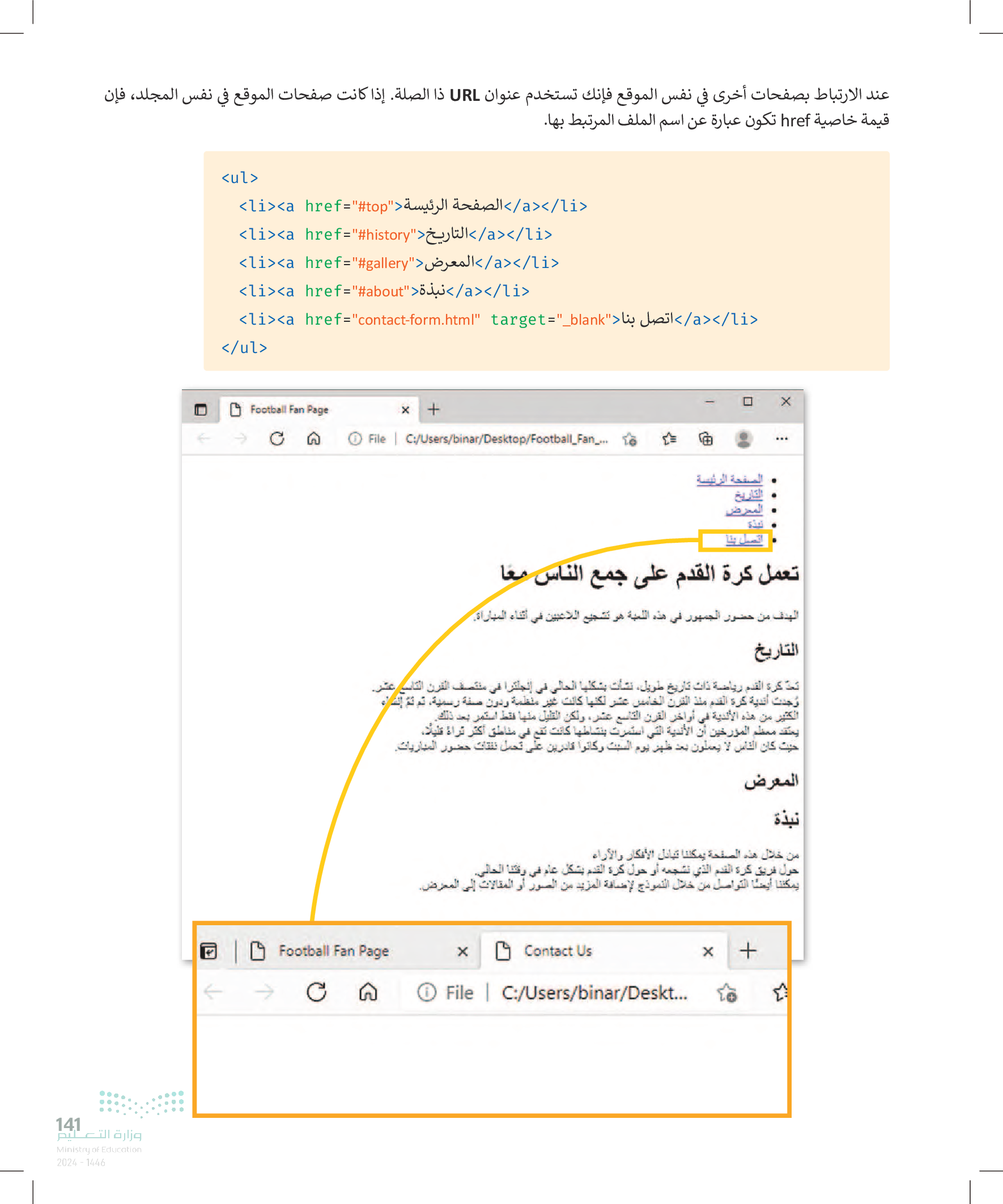Click the add-to-favorites star in the enlarged inset address bar
Image resolution: width=1003 pixels, height=1204 pixels.
pyautogui.click(x=727, y=993)
